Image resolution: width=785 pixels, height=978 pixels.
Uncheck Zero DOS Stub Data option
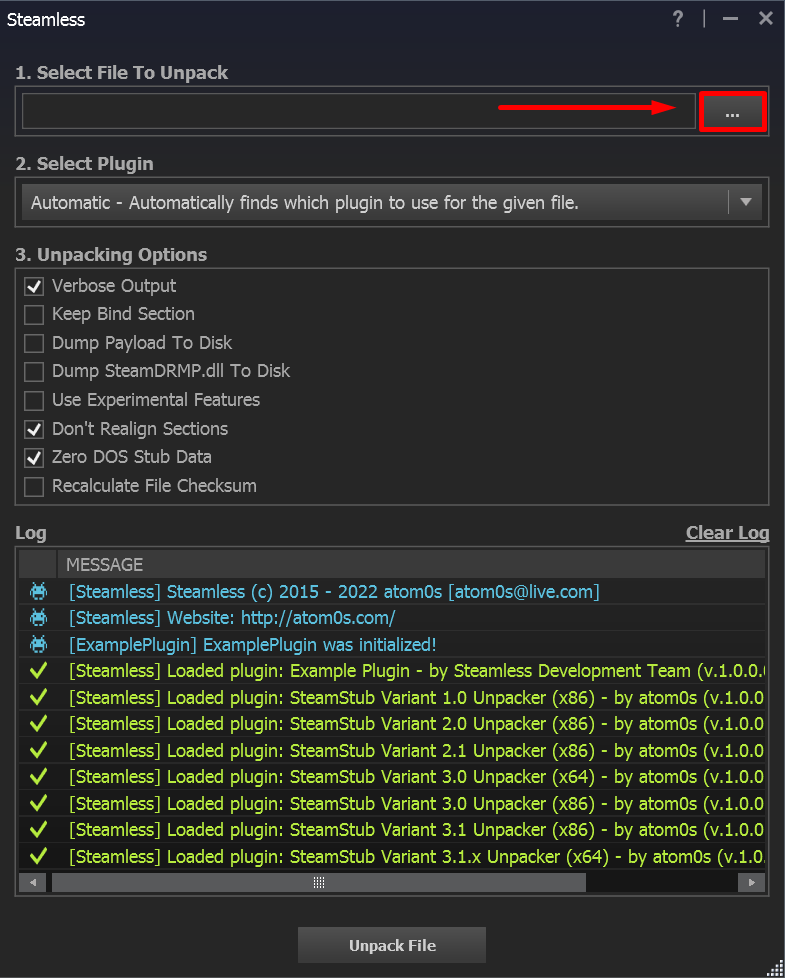(34, 458)
